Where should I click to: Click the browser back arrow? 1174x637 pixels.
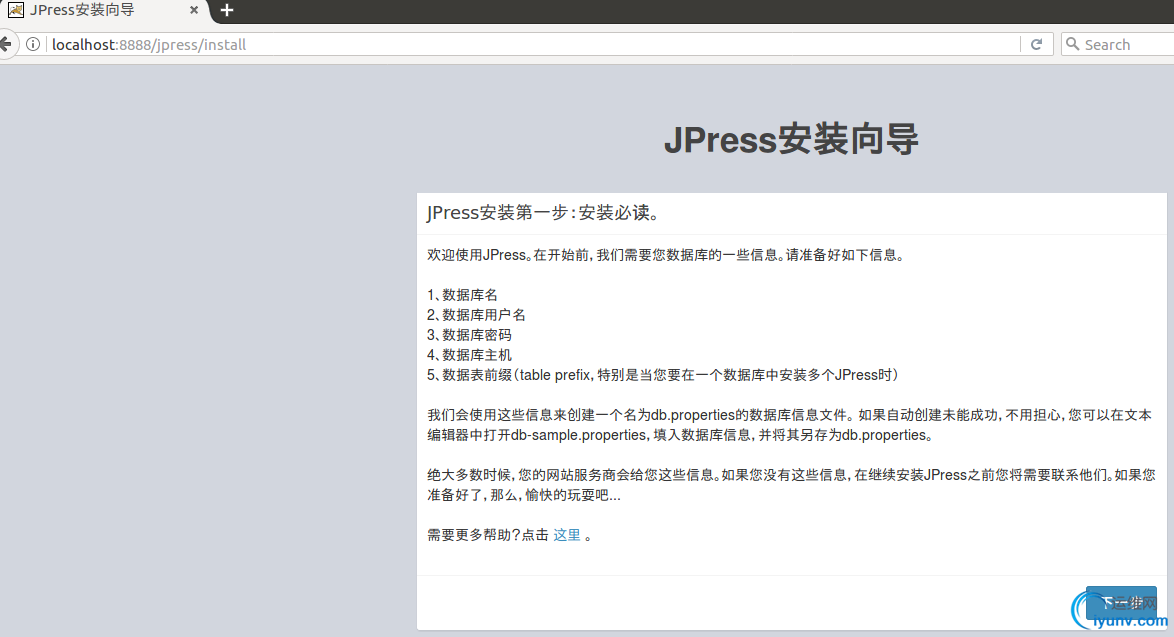point(6,44)
